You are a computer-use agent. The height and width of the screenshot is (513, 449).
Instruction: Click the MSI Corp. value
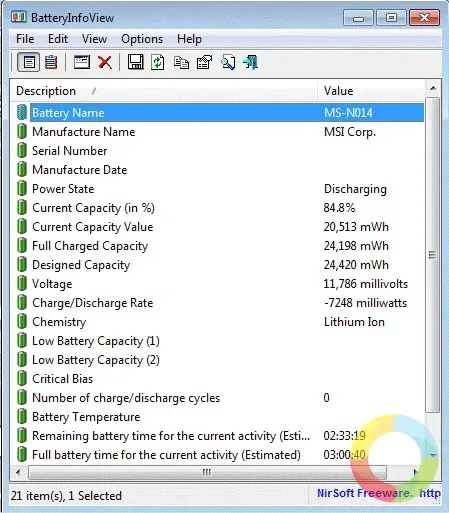350,132
